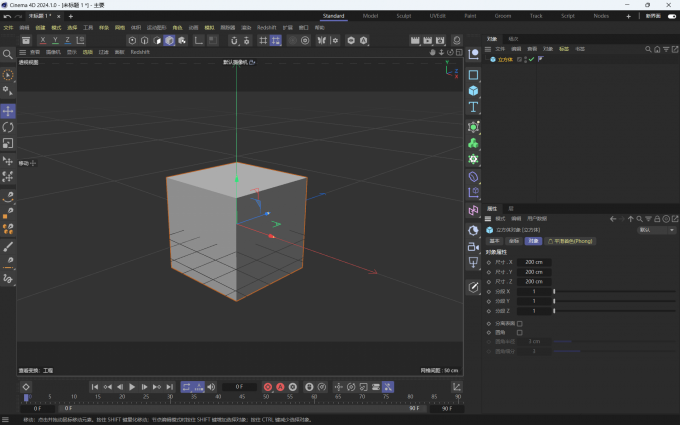This screenshot has width=680, height=425.
Task: Click the green subdivision generator icon
Action: 473,127
